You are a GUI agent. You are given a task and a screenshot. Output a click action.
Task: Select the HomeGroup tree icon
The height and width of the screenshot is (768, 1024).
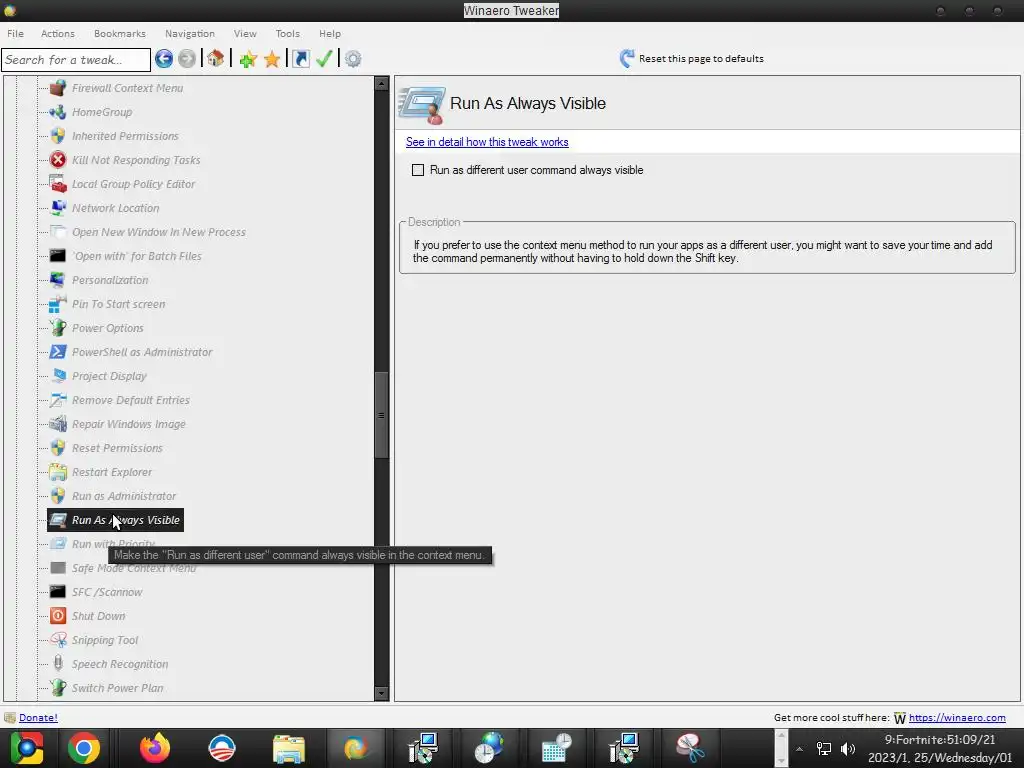(x=58, y=112)
